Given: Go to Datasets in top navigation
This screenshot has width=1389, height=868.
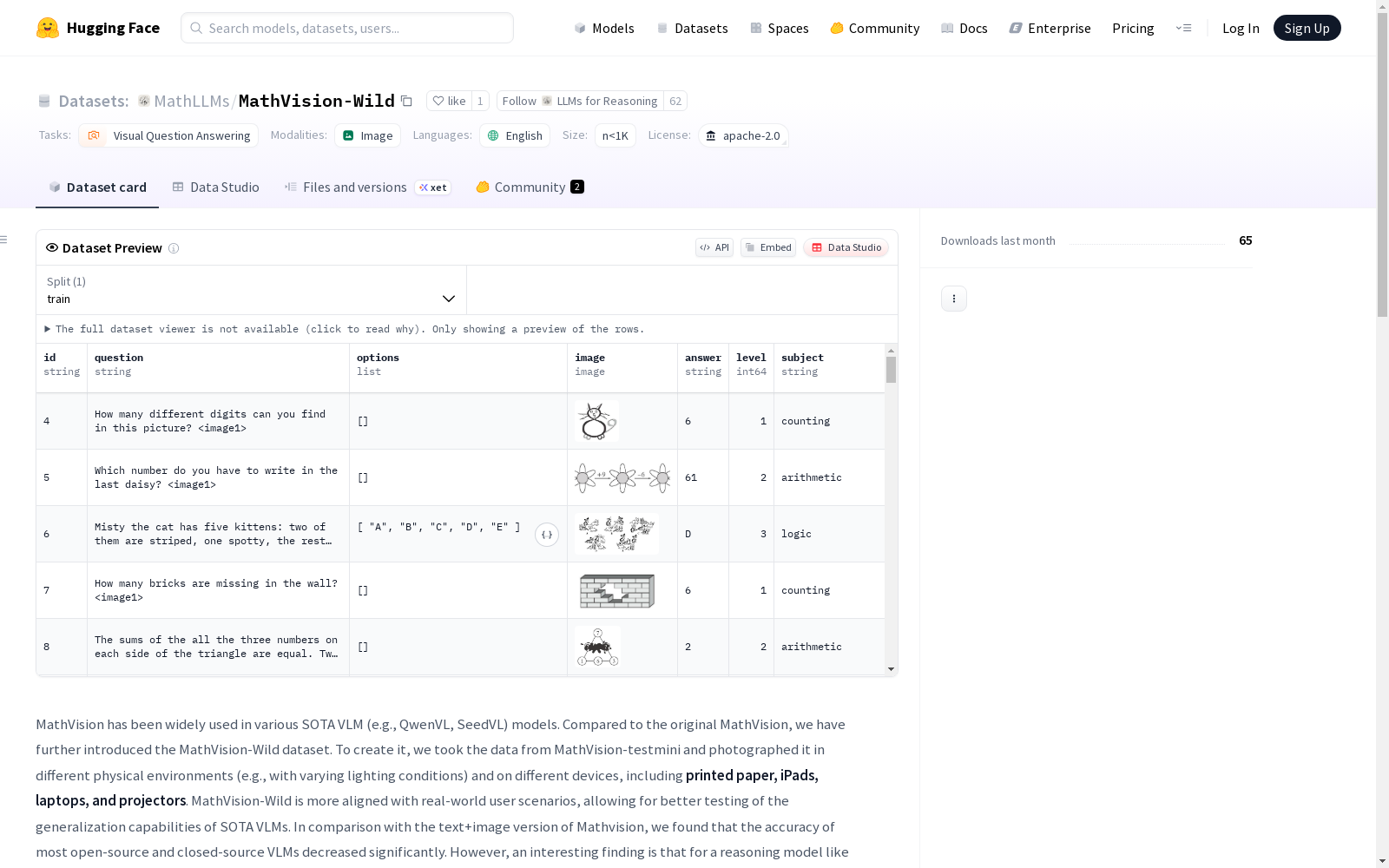Looking at the screenshot, I should pos(692,28).
